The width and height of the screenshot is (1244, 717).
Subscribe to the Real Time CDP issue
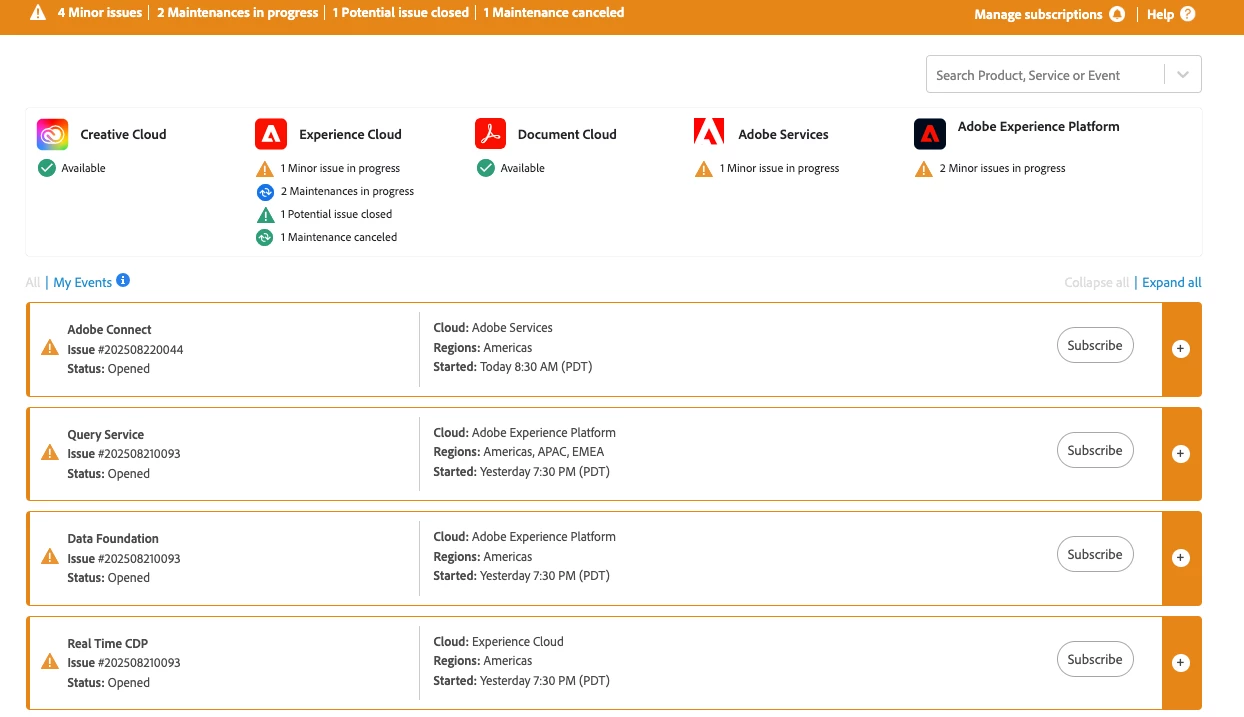1095,659
